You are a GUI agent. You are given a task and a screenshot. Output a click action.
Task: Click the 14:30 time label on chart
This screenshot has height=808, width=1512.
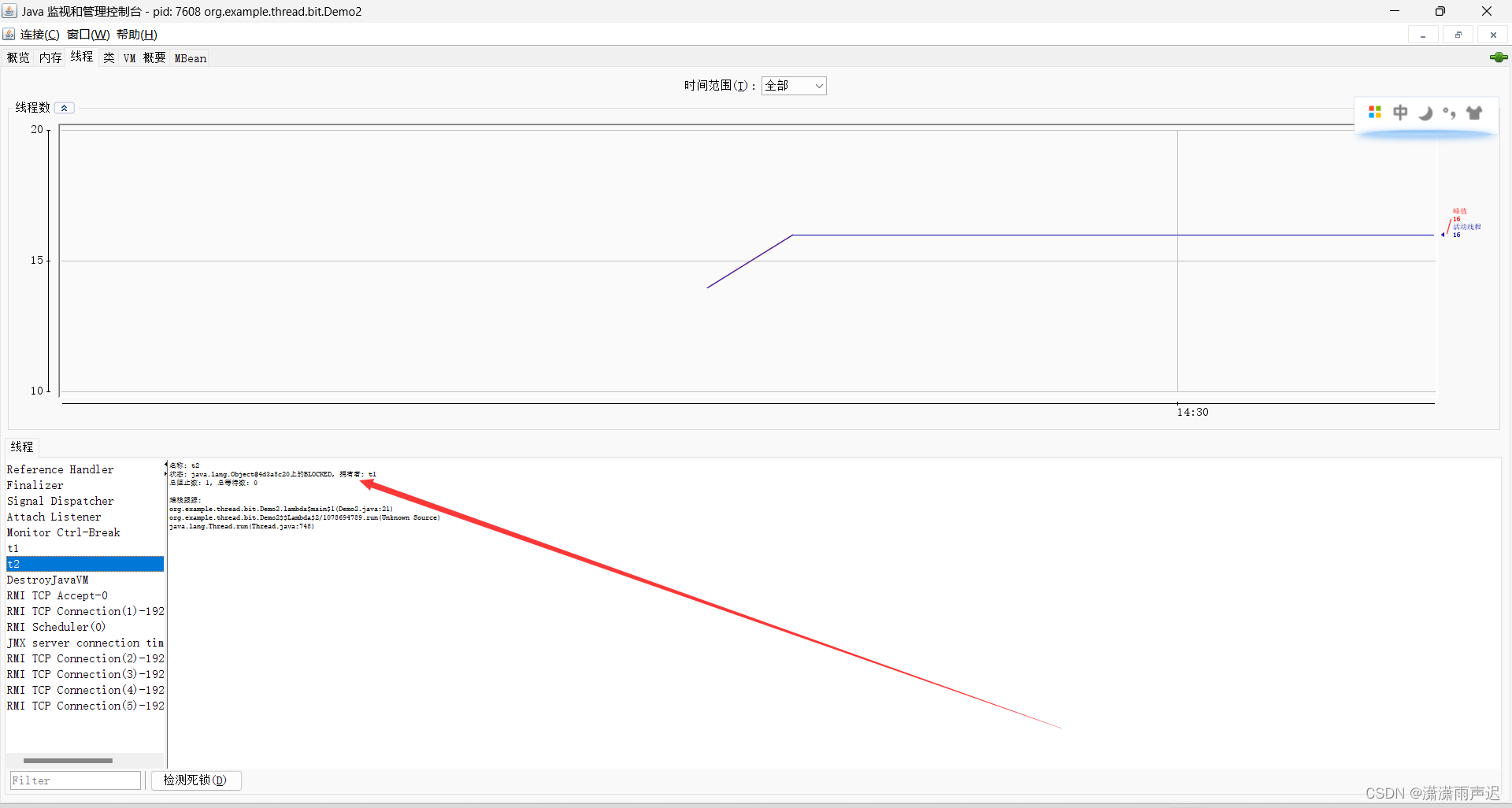[x=1192, y=412]
